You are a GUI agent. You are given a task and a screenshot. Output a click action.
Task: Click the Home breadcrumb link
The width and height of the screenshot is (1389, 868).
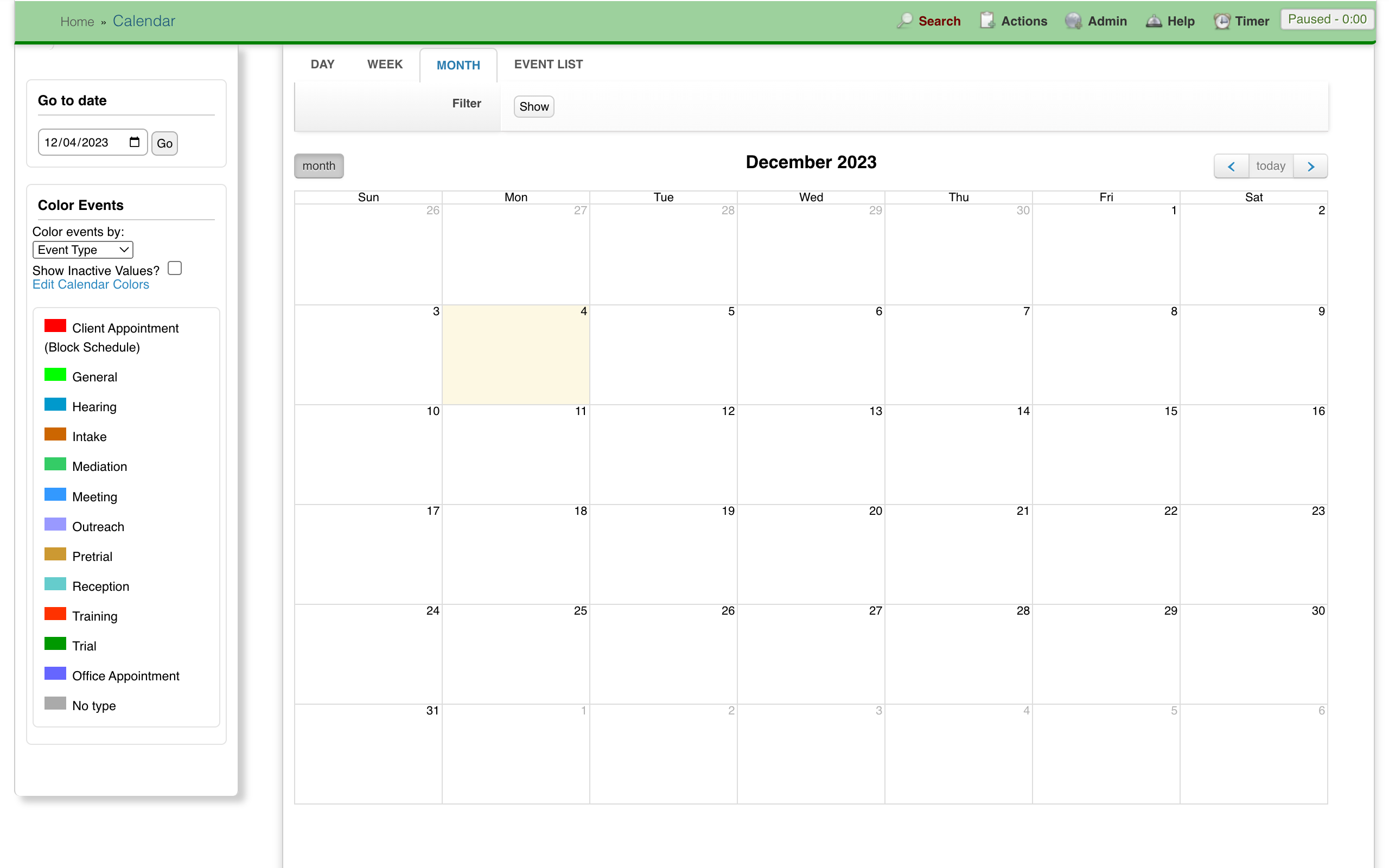click(77, 21)
